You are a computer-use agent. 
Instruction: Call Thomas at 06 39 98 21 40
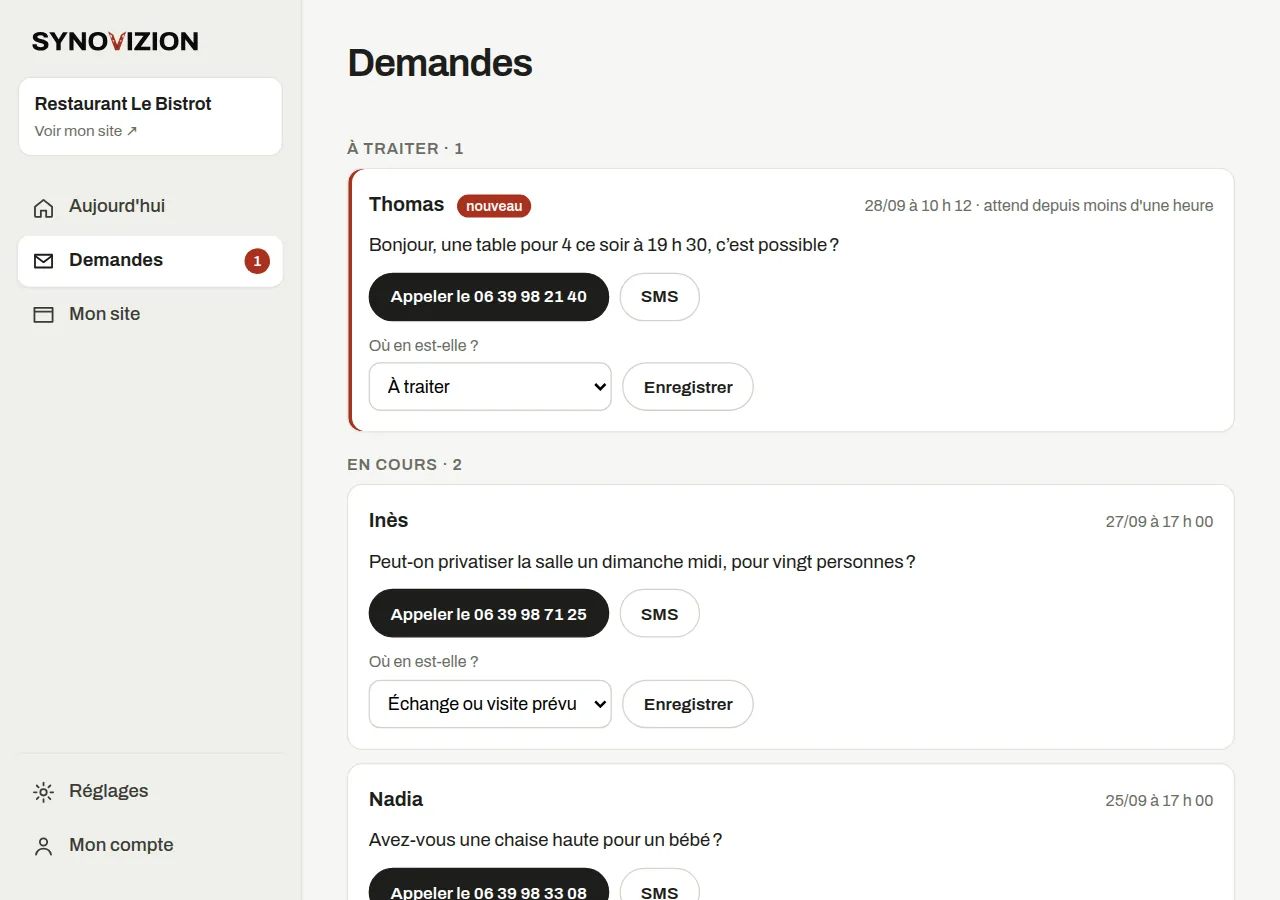click(x=489, y=297)
